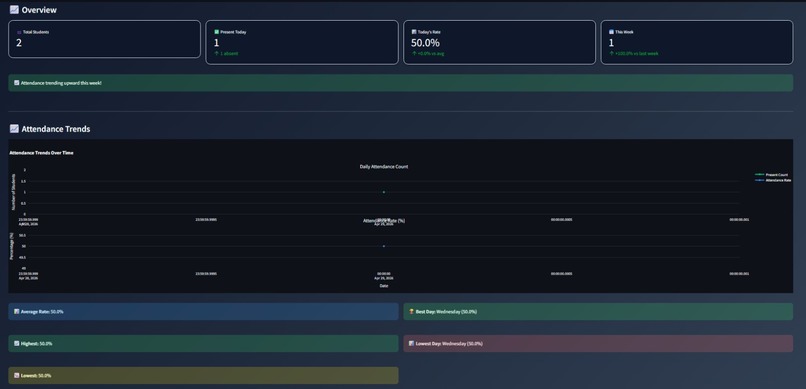This screenshot has width=806, height=389.
Task: Click the Best Day: Wednesday (50.0%) text
Action: [446, 311]
